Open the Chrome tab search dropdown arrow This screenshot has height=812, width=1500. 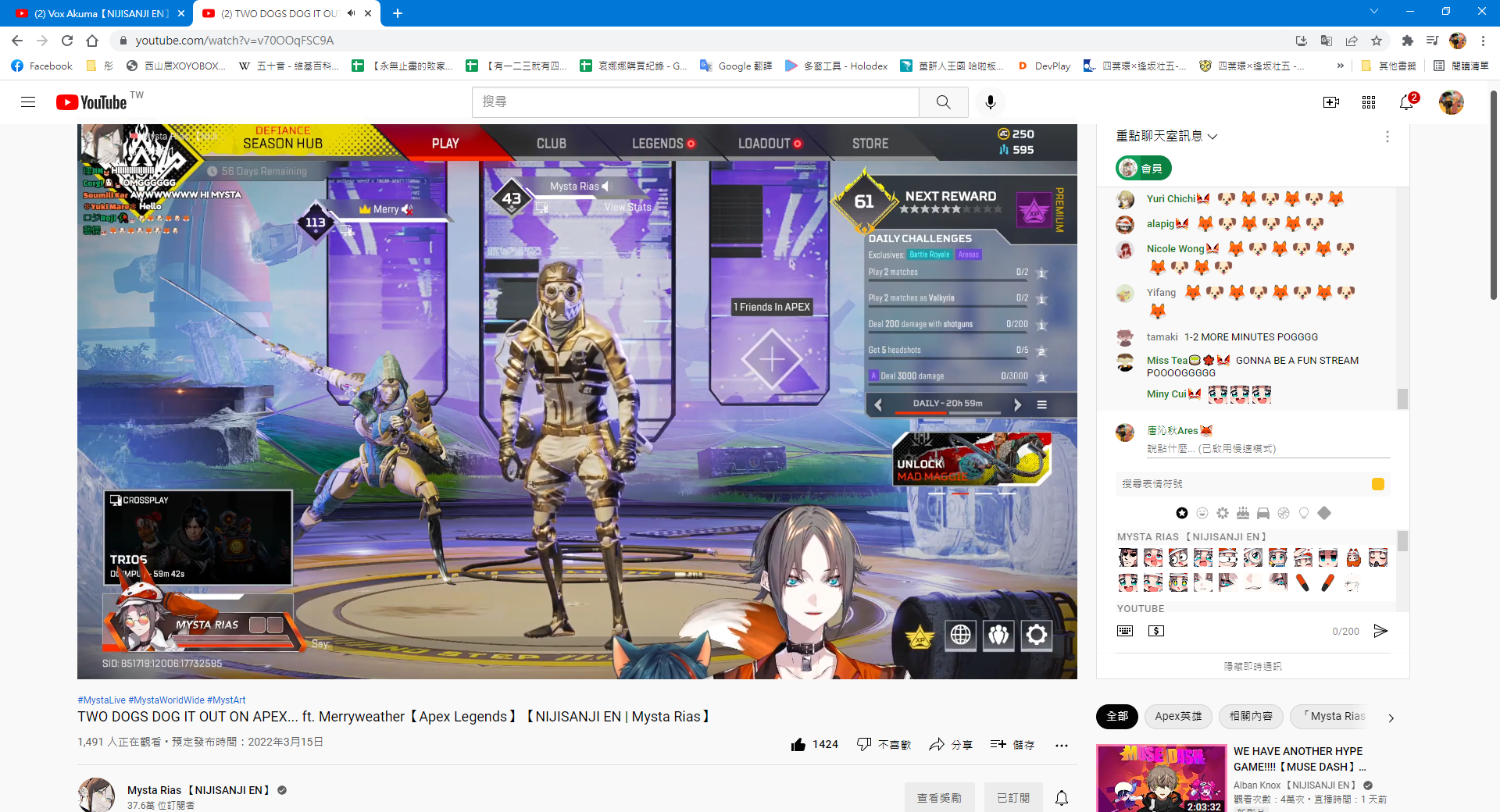(x=1374, y=12)
